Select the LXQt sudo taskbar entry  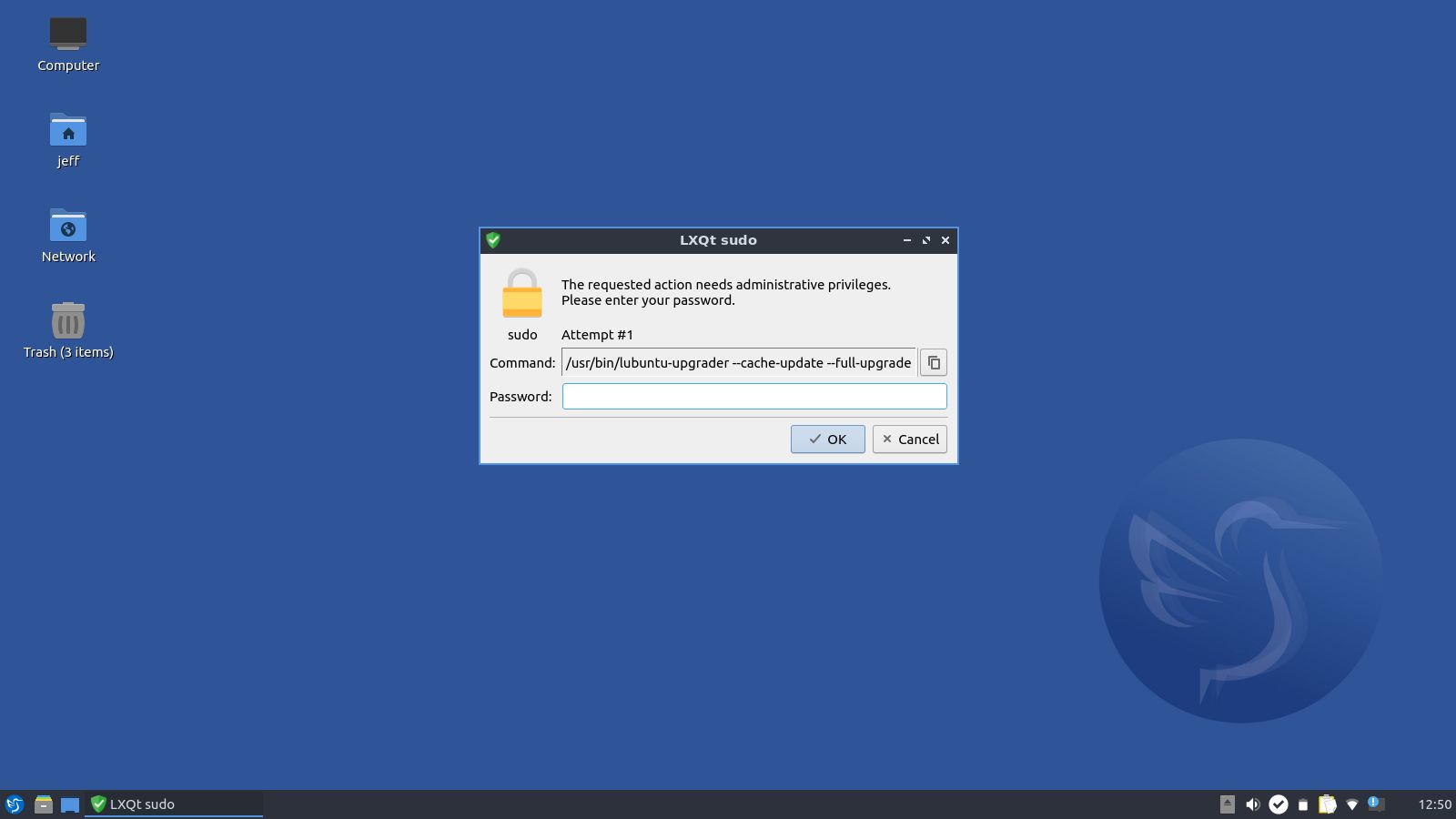pyautogui.click(x=174, y=804)
